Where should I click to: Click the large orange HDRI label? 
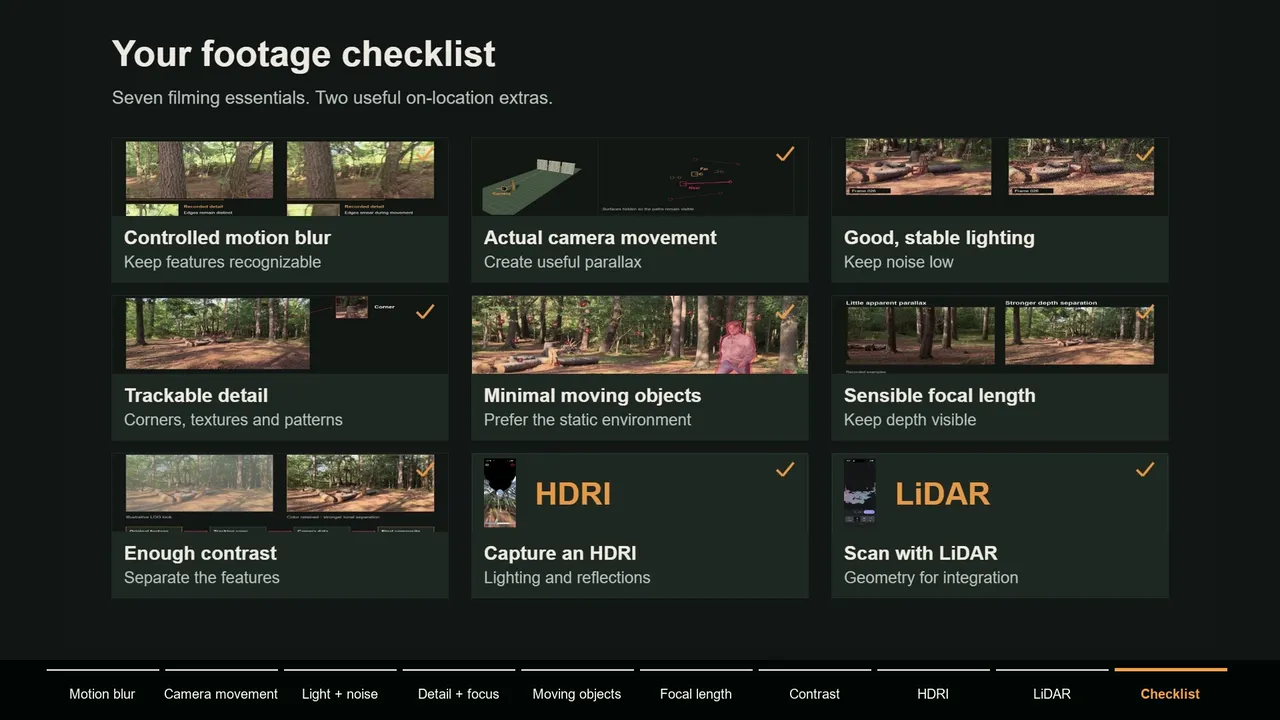coord(573,493)
